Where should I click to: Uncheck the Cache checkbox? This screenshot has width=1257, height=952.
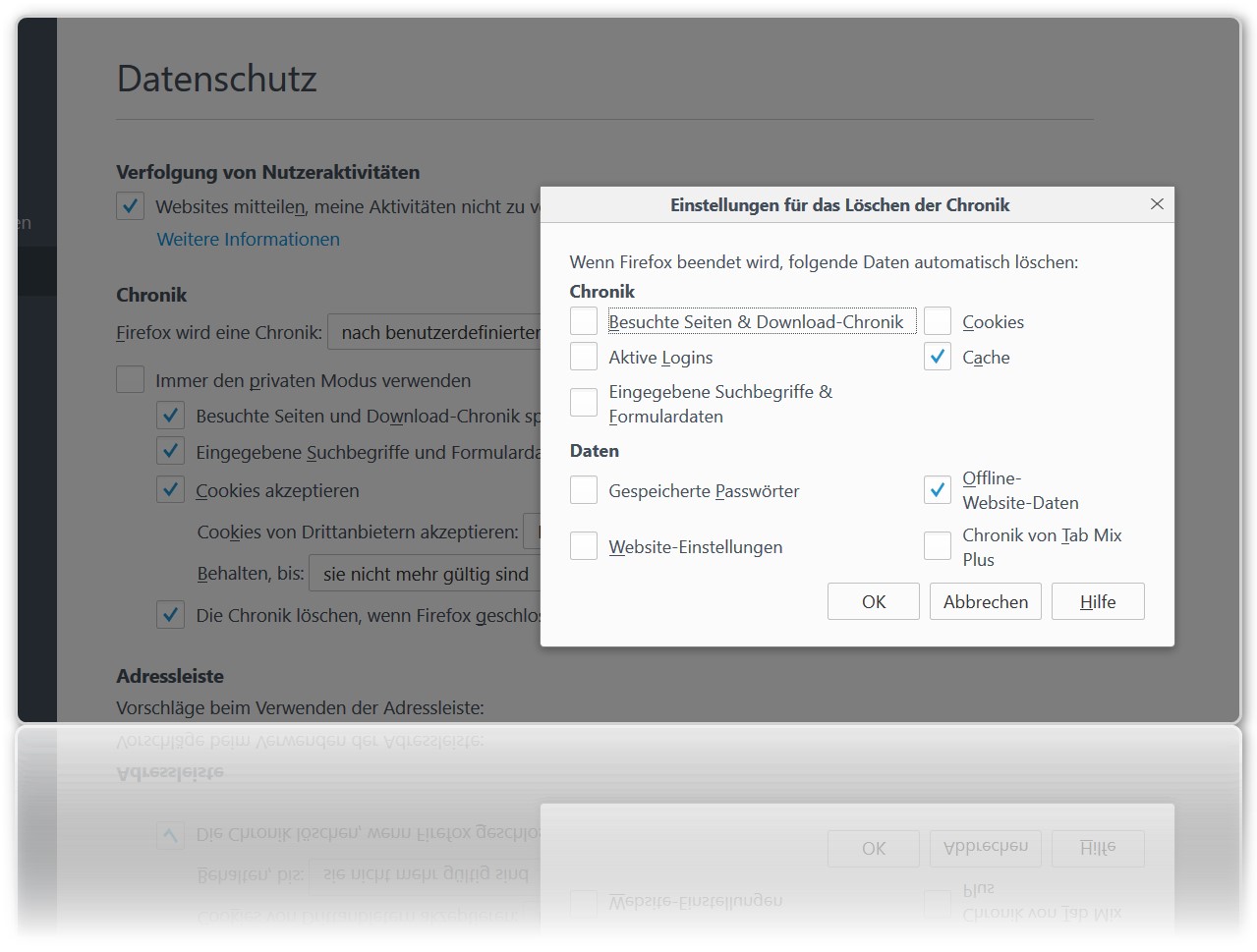938,357
